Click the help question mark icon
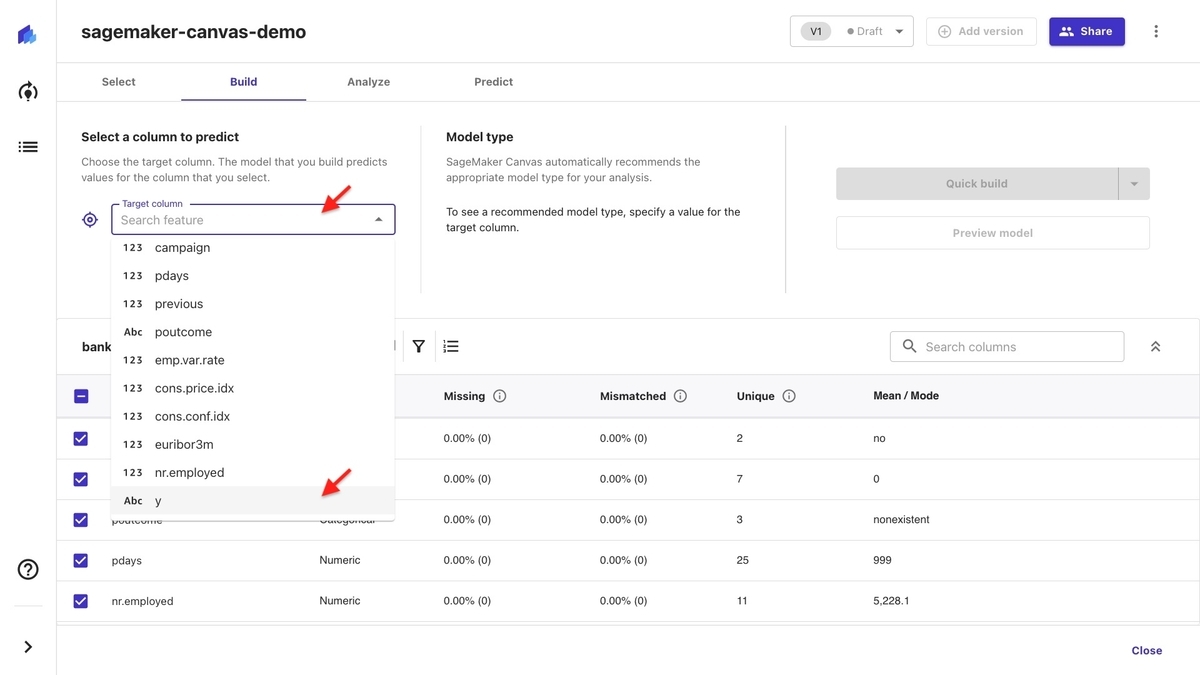The width and height of the screenshot is (1200, 675). pos(28,570)
